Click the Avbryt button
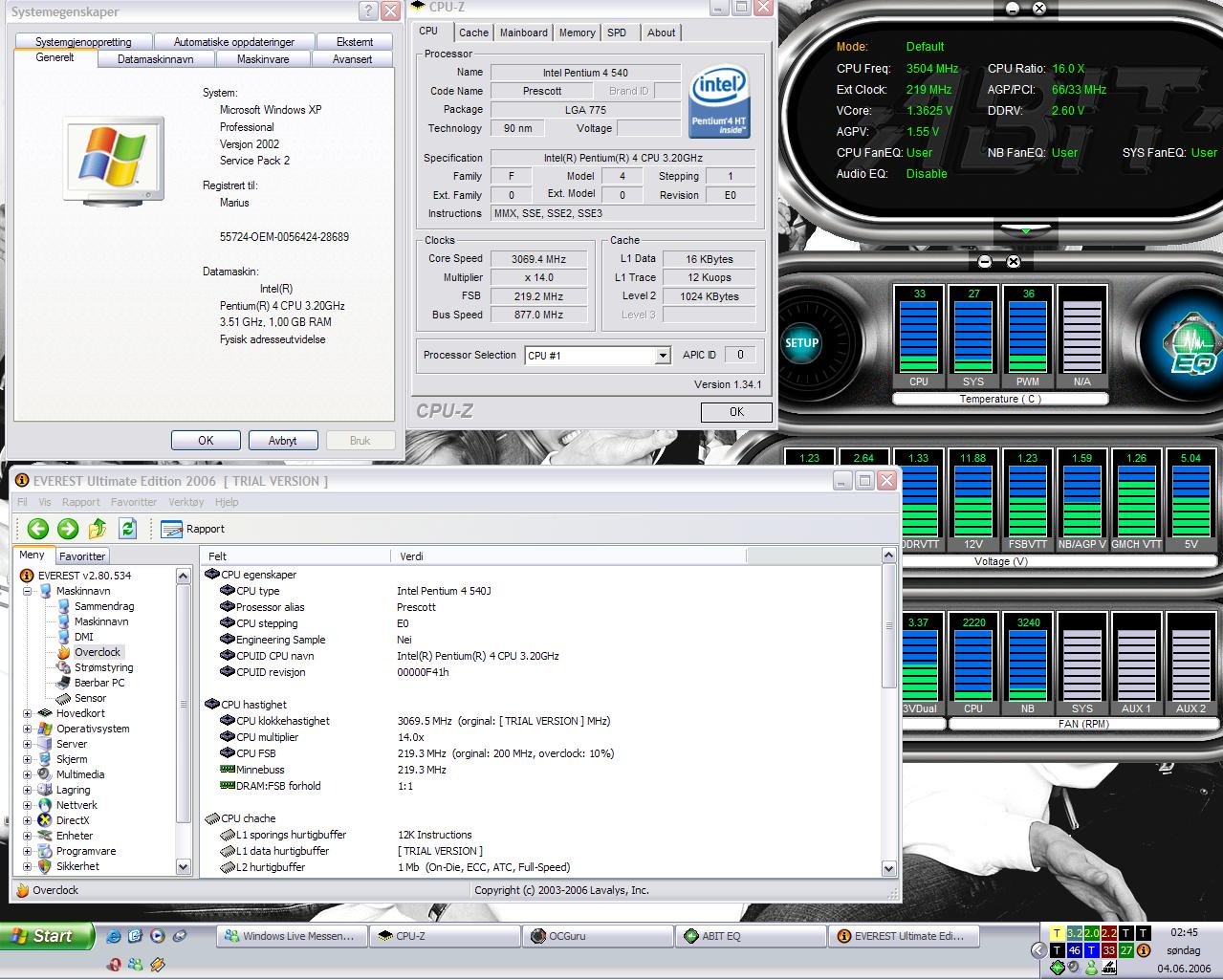Image resolution: width=1223 pixels, height=980 pixels. (x=282, y=441)
